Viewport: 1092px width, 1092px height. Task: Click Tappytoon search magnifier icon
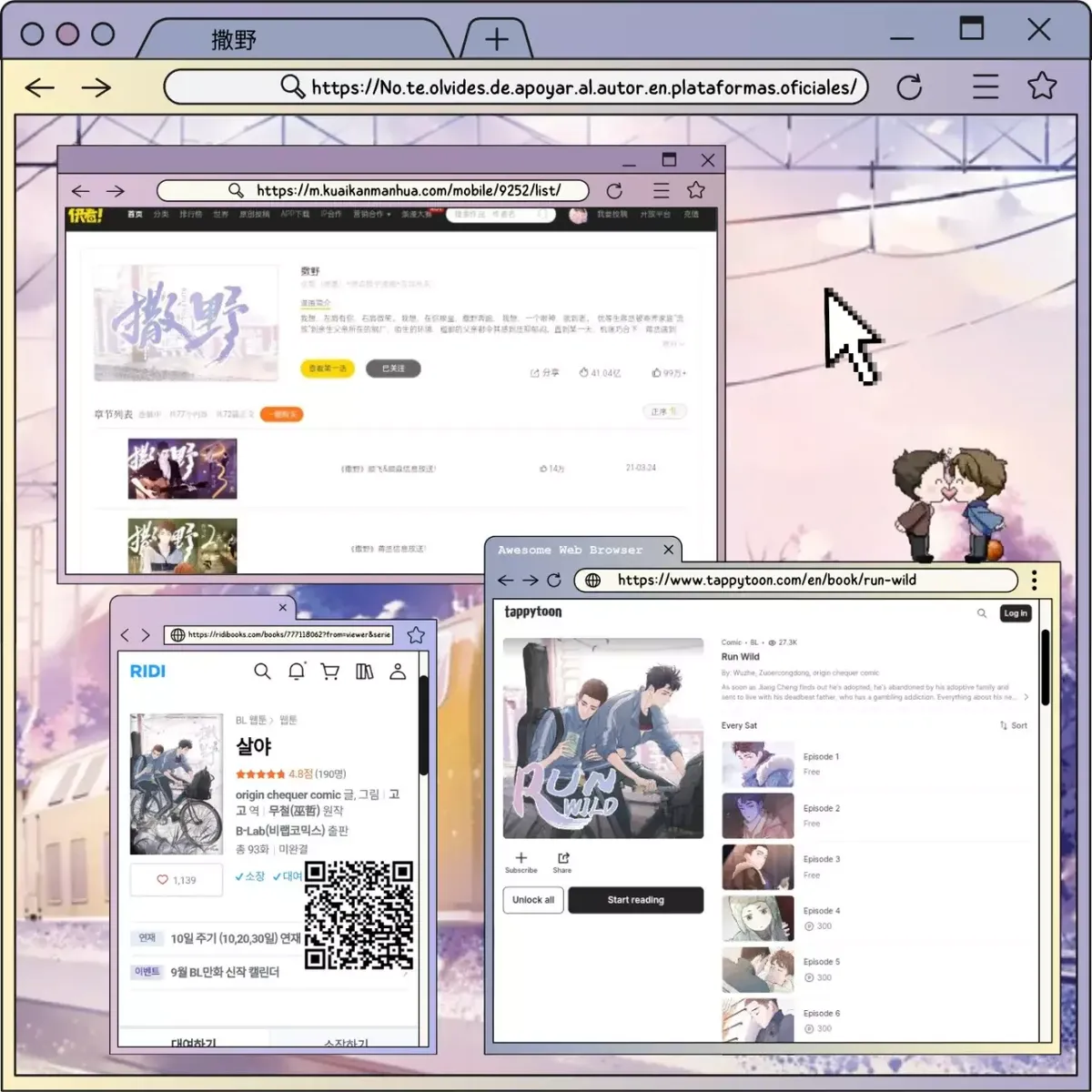[x=982, y=613]
